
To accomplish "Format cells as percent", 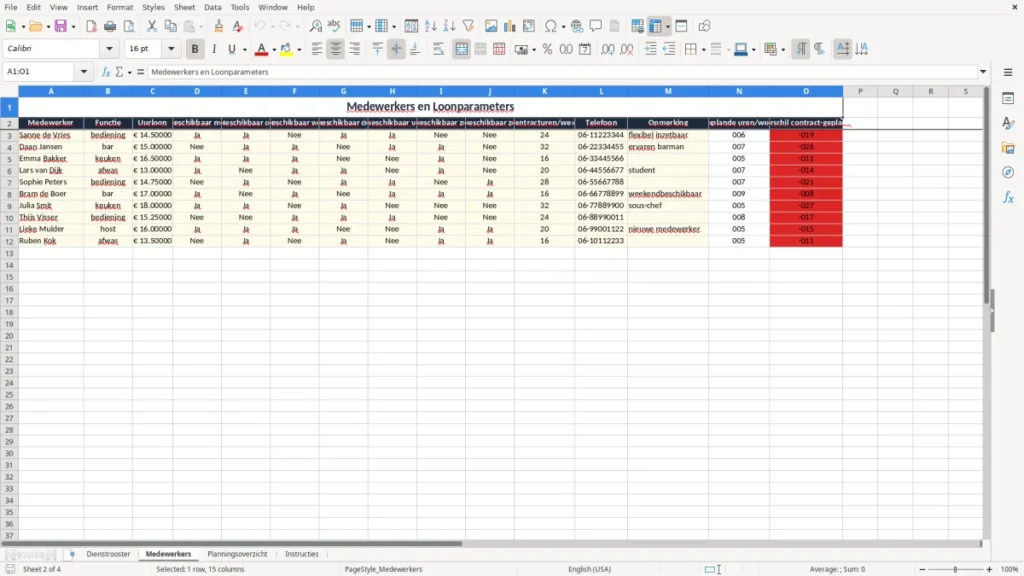I will 547,49.
